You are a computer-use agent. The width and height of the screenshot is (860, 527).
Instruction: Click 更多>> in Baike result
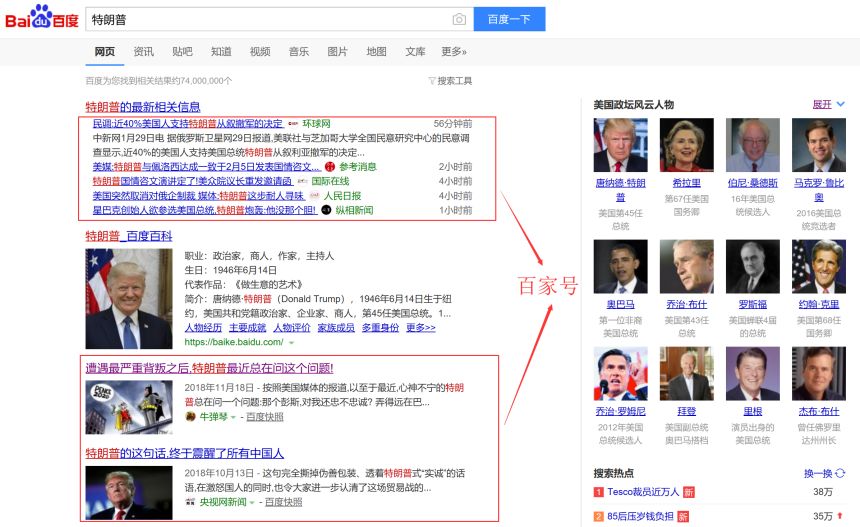pos(421,327)
